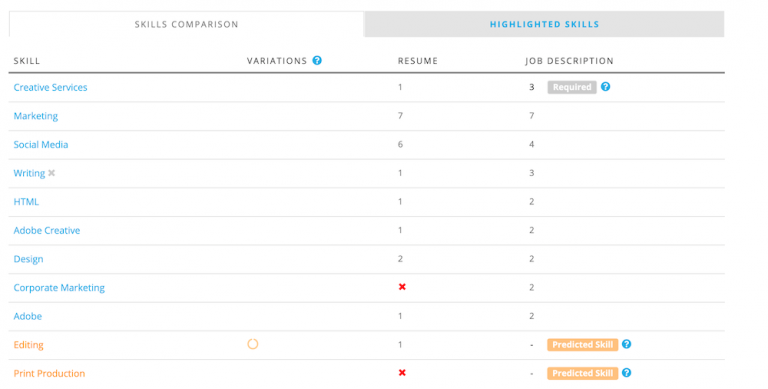Viewport: 768px width, 389px height.
Task: Click the help icon next to Required badge
Action: tap(605, 87)
